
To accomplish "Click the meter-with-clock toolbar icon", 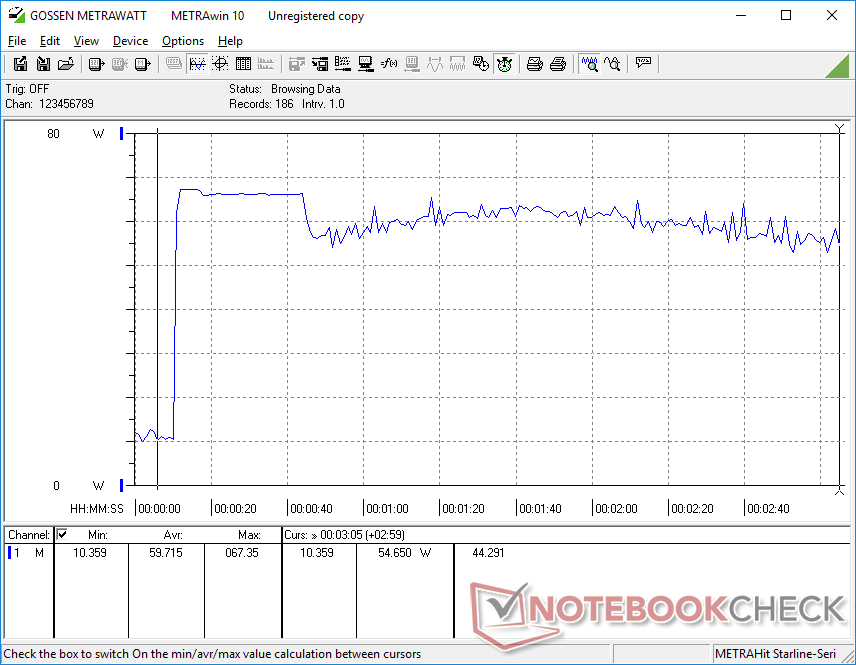I will tap(480, 64).
